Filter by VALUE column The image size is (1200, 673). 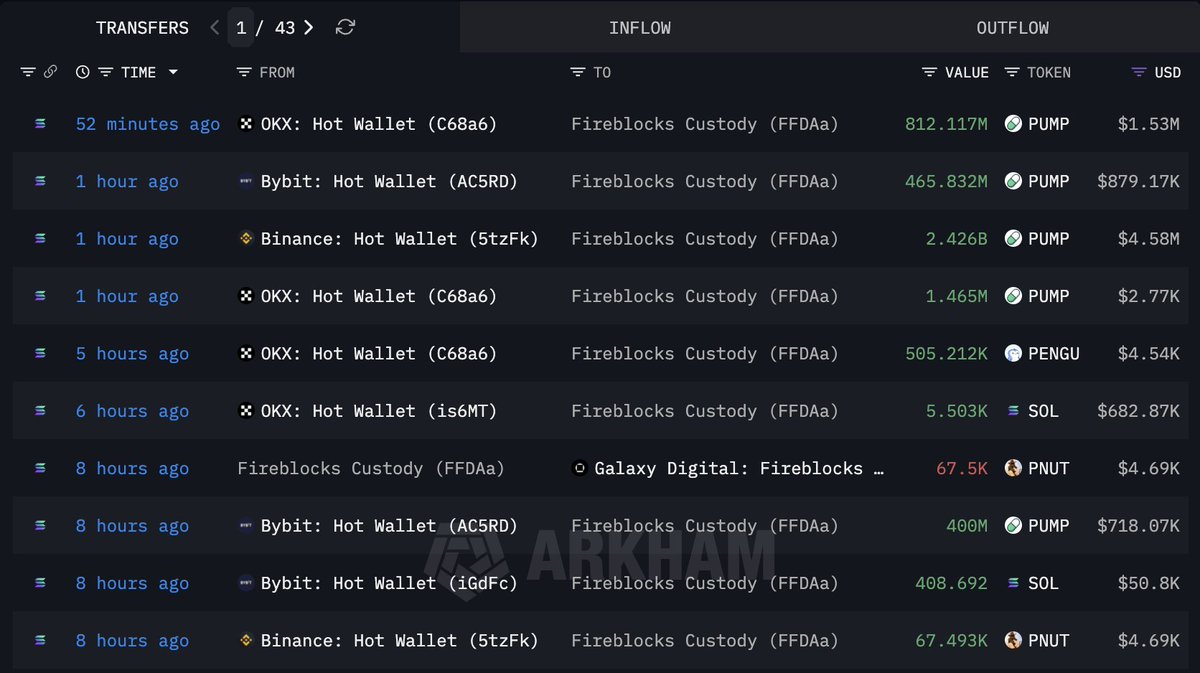click(x=930, y=72)
